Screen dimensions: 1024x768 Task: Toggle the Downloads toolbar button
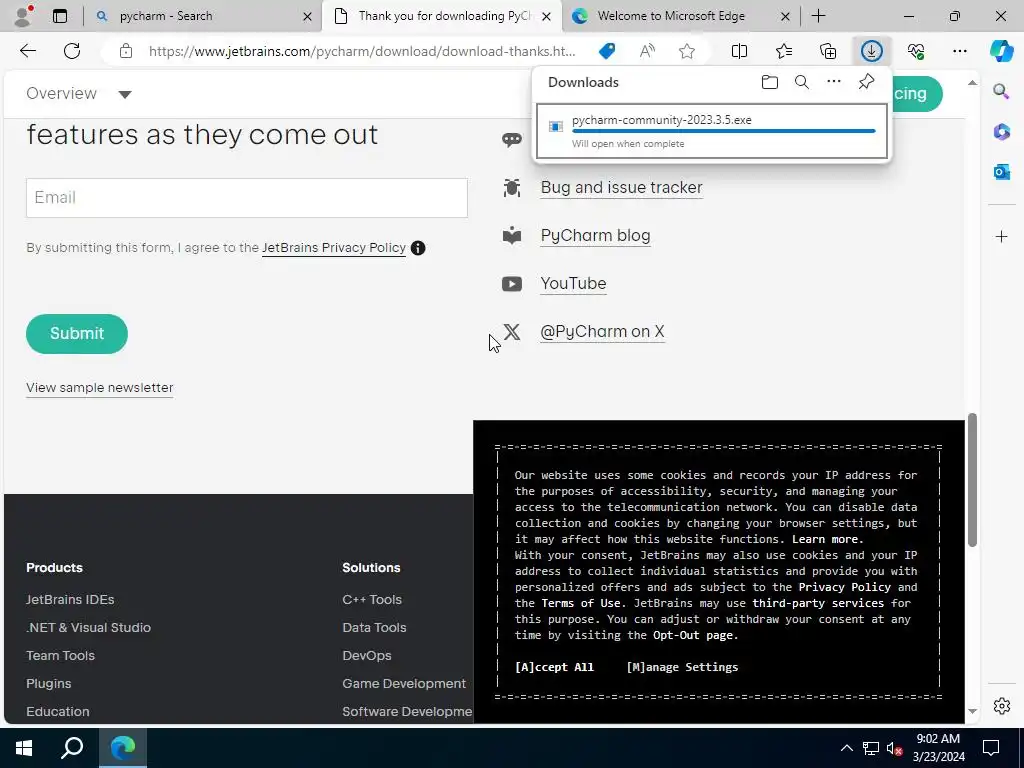[x=871, y=51]
